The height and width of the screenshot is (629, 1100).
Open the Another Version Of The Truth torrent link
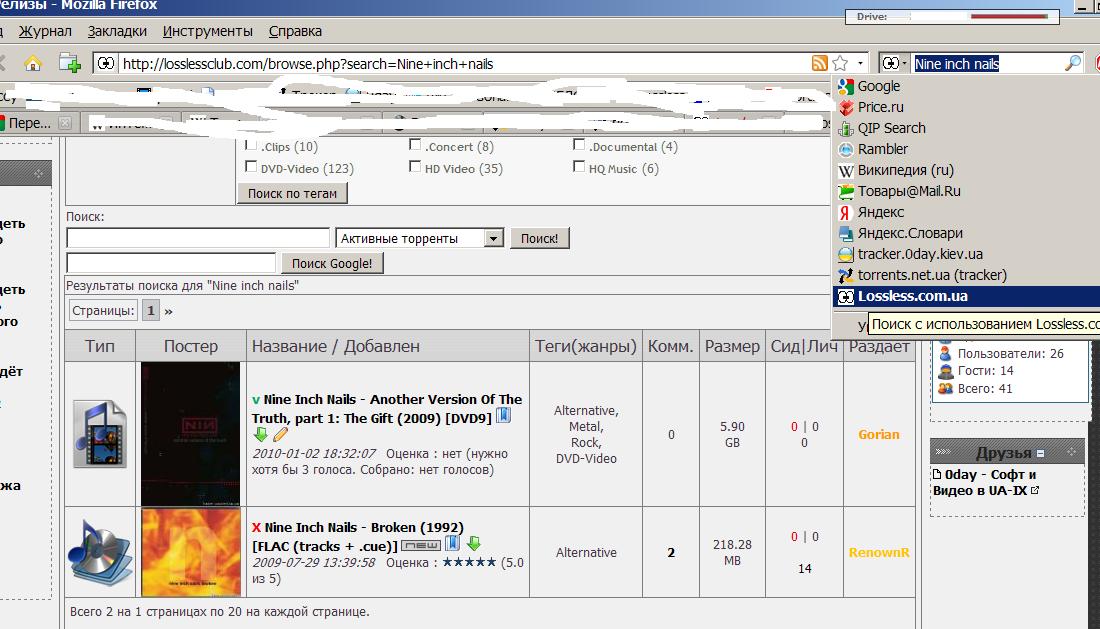(387, 409)
